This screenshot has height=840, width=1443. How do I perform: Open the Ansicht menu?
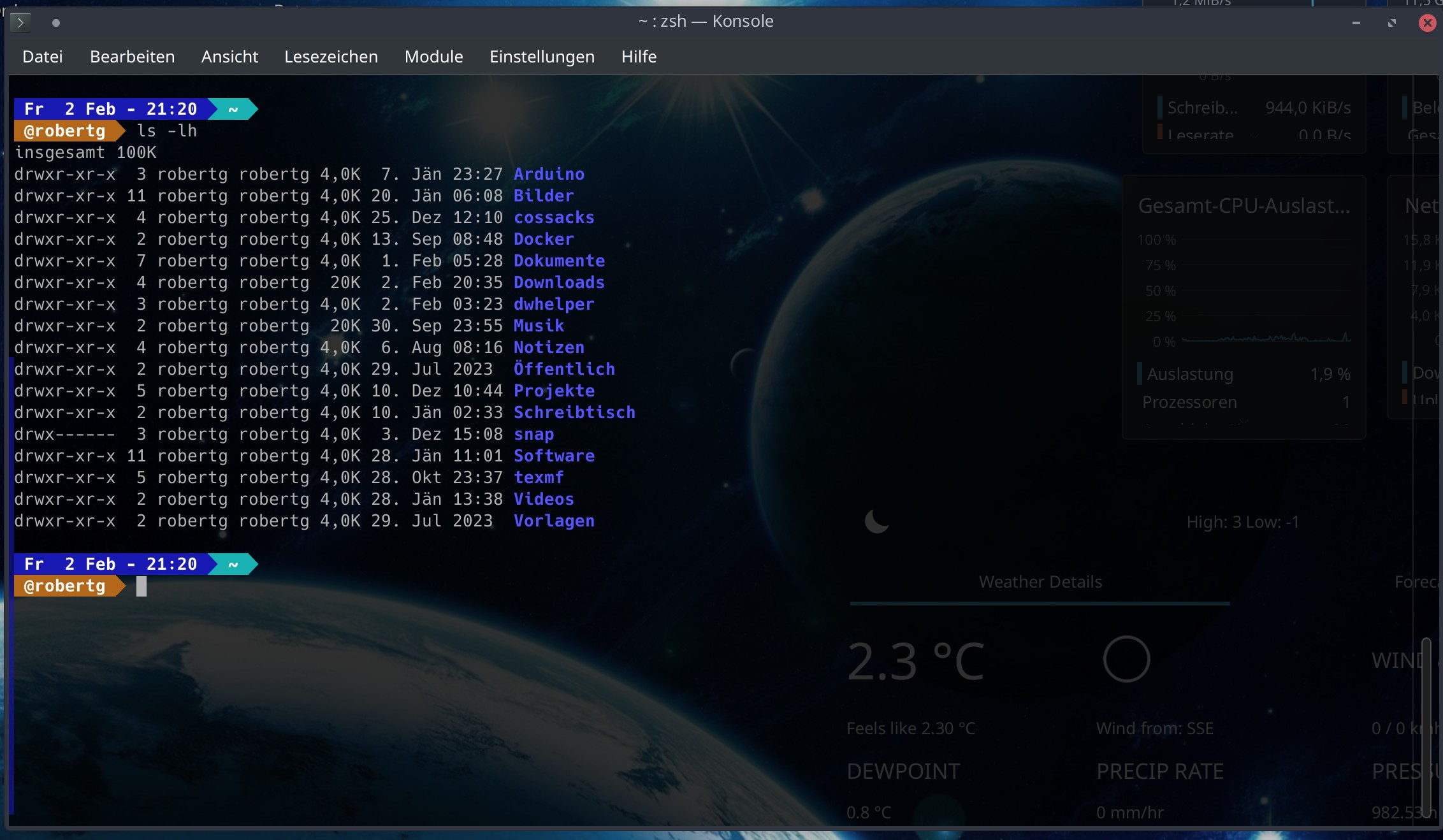pyautogui.click(x=229, y=57)
